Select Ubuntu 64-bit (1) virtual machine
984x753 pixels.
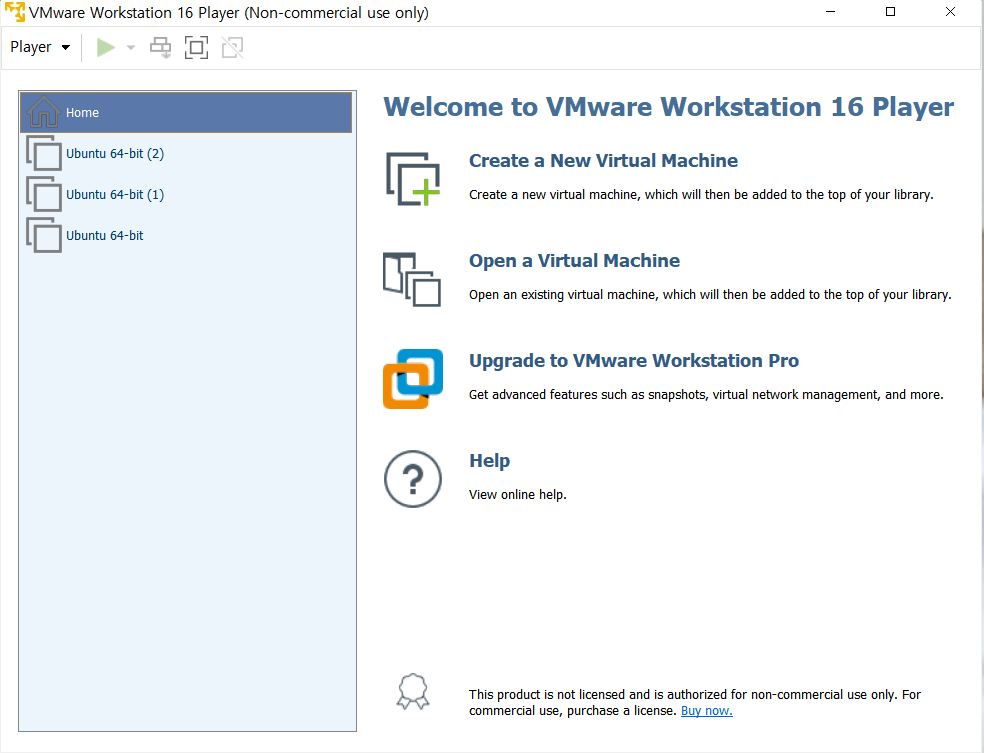(x=186, y=195)
